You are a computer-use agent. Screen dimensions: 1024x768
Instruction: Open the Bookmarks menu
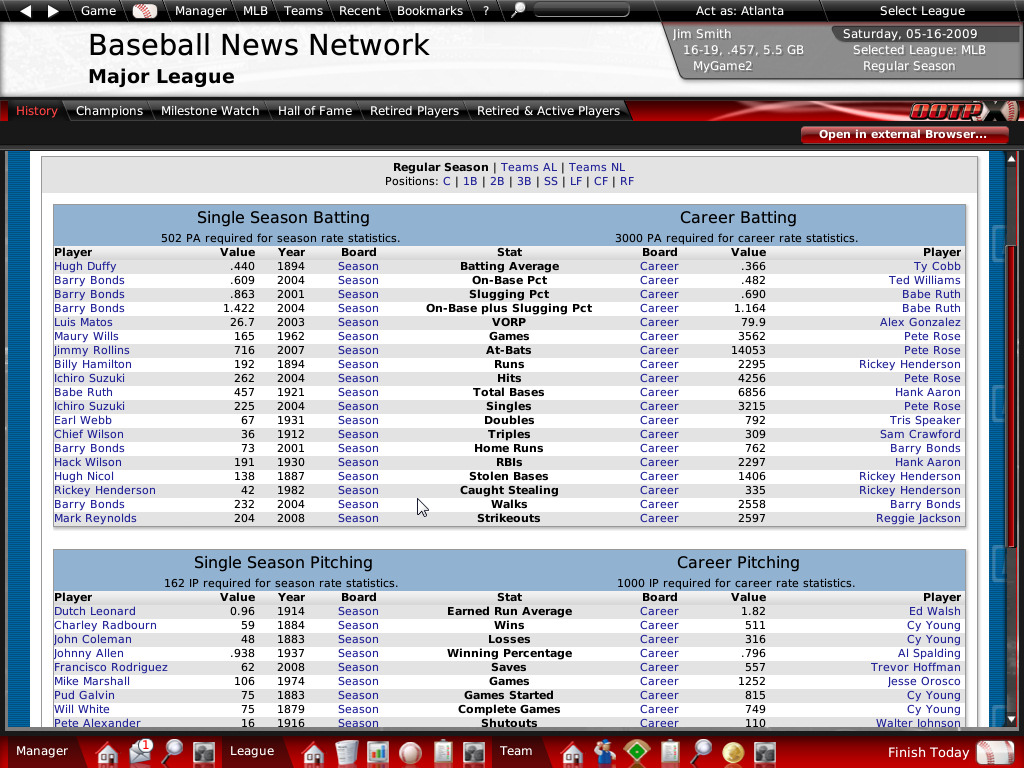(429, 11)
